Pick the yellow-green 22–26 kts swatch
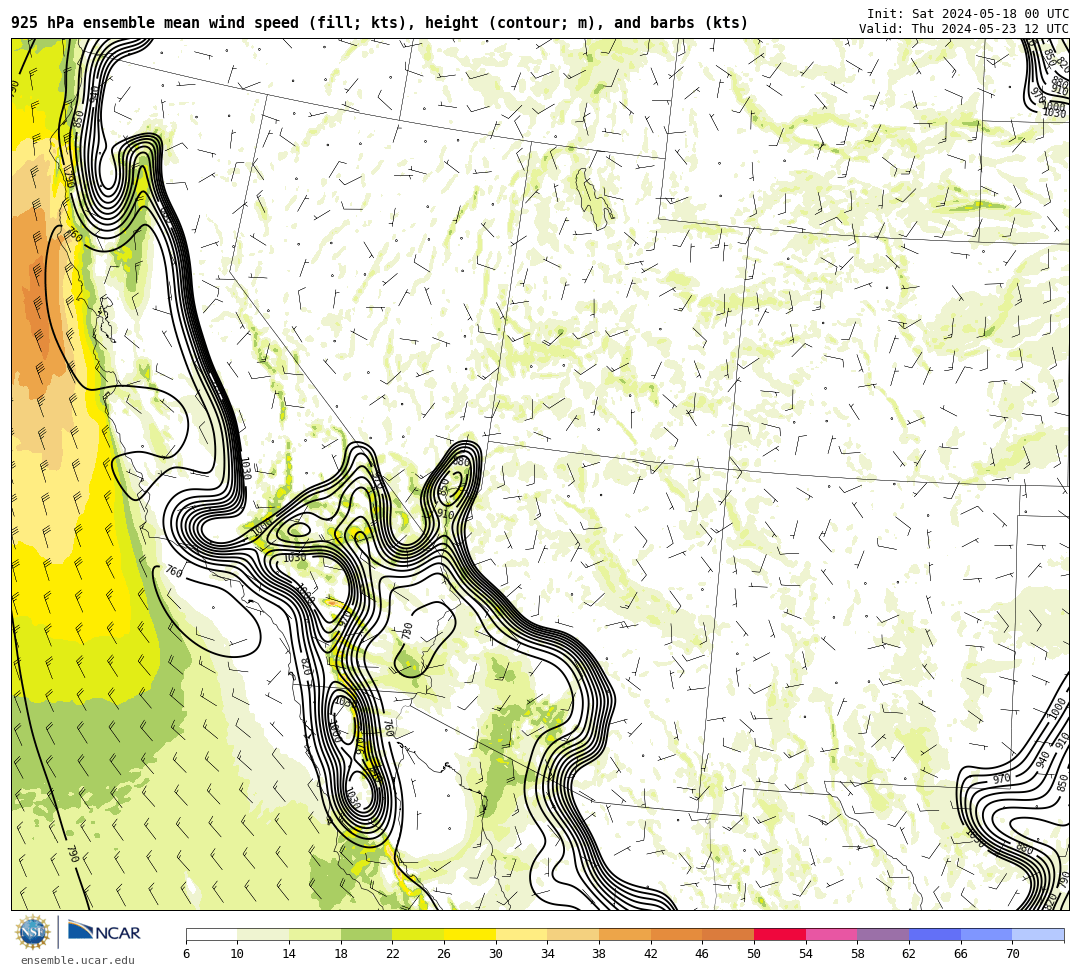Screen dimensions: 1080x973 pyautogui.click(x=418, y=934)
